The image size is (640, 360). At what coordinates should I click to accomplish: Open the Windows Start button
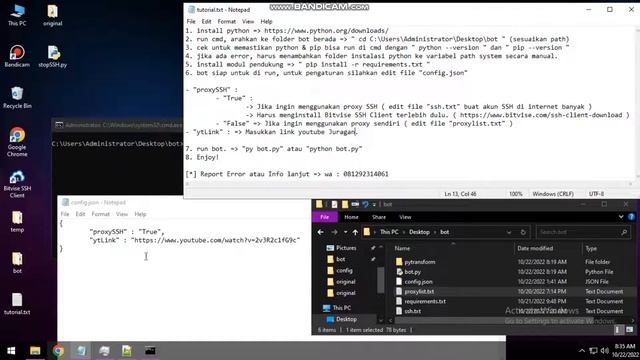(11, 351)
